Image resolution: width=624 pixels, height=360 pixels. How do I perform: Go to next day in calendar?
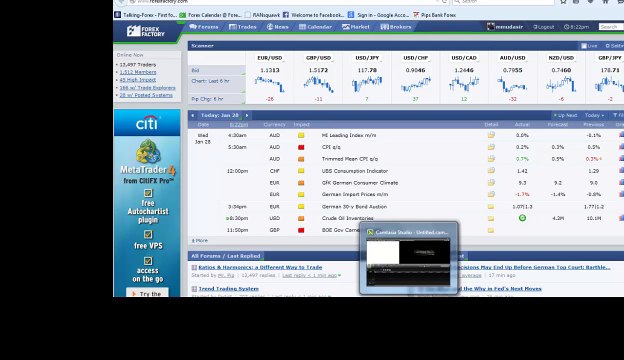tap(247, 115)
